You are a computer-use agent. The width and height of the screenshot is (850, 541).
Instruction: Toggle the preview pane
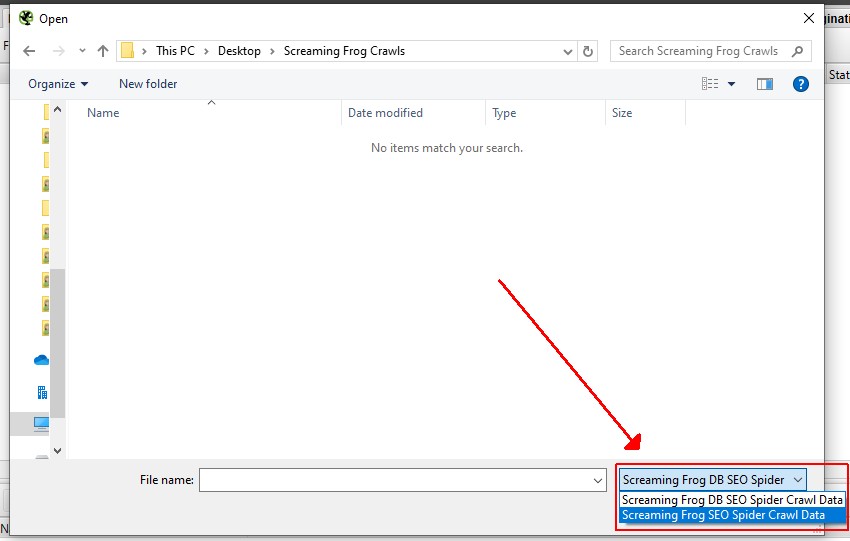tap(765, 84)
